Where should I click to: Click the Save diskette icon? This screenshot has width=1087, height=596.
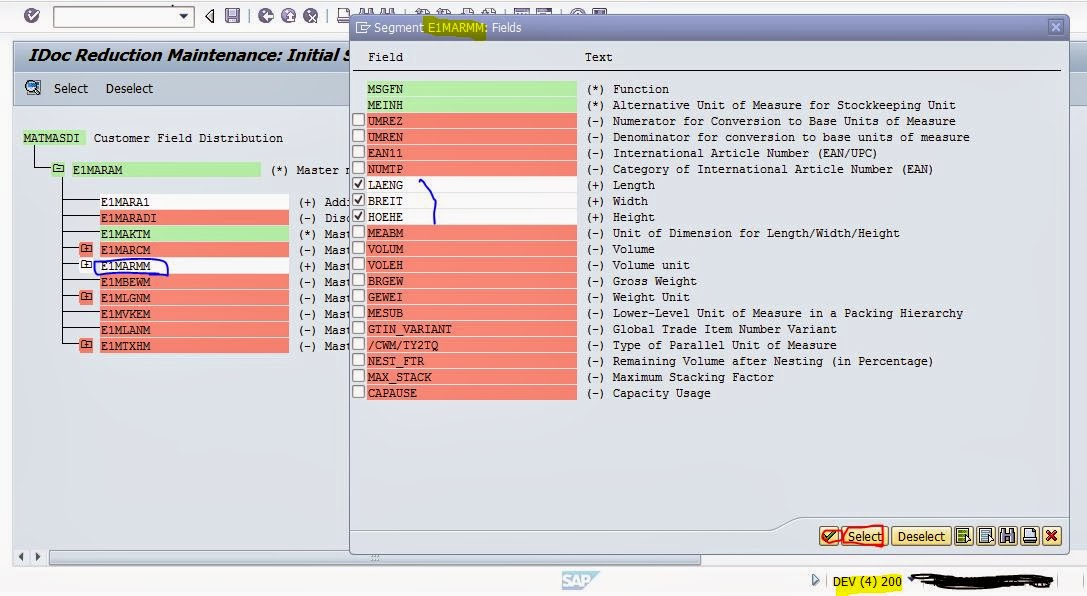click(232, 15)
